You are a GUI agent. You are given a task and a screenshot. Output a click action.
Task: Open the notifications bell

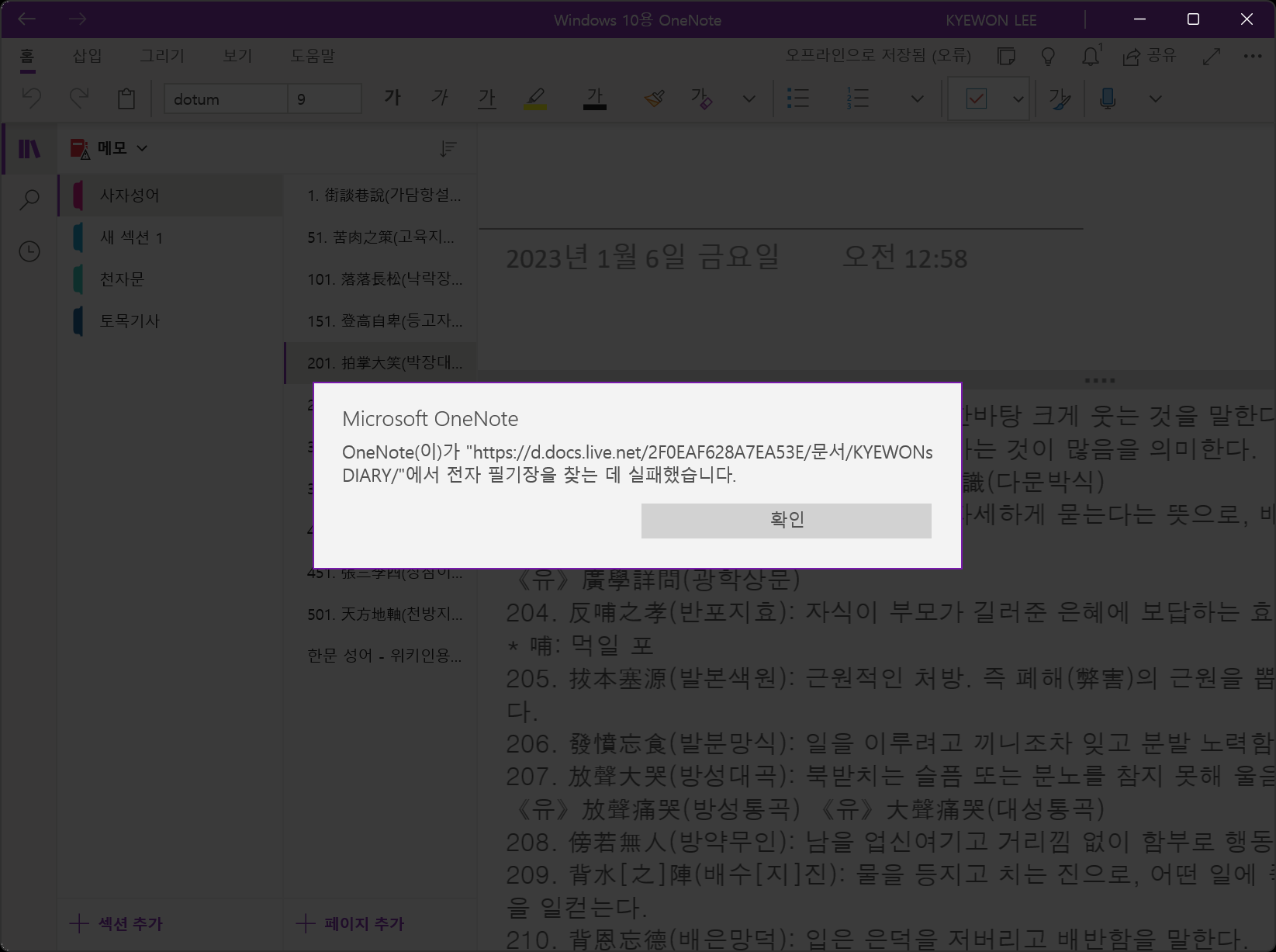coord(1091,56)
